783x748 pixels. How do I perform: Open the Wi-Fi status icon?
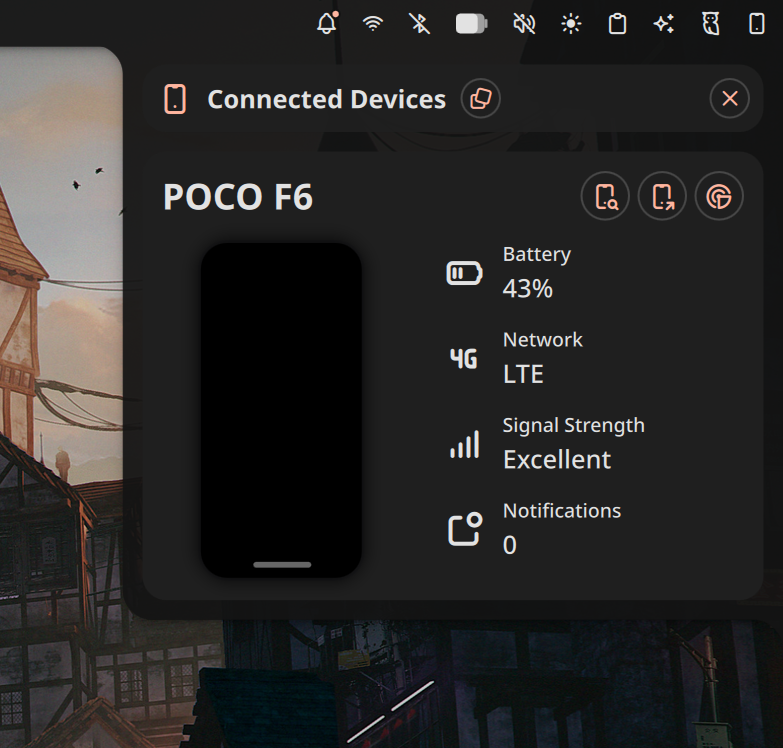tap(373, 23)
